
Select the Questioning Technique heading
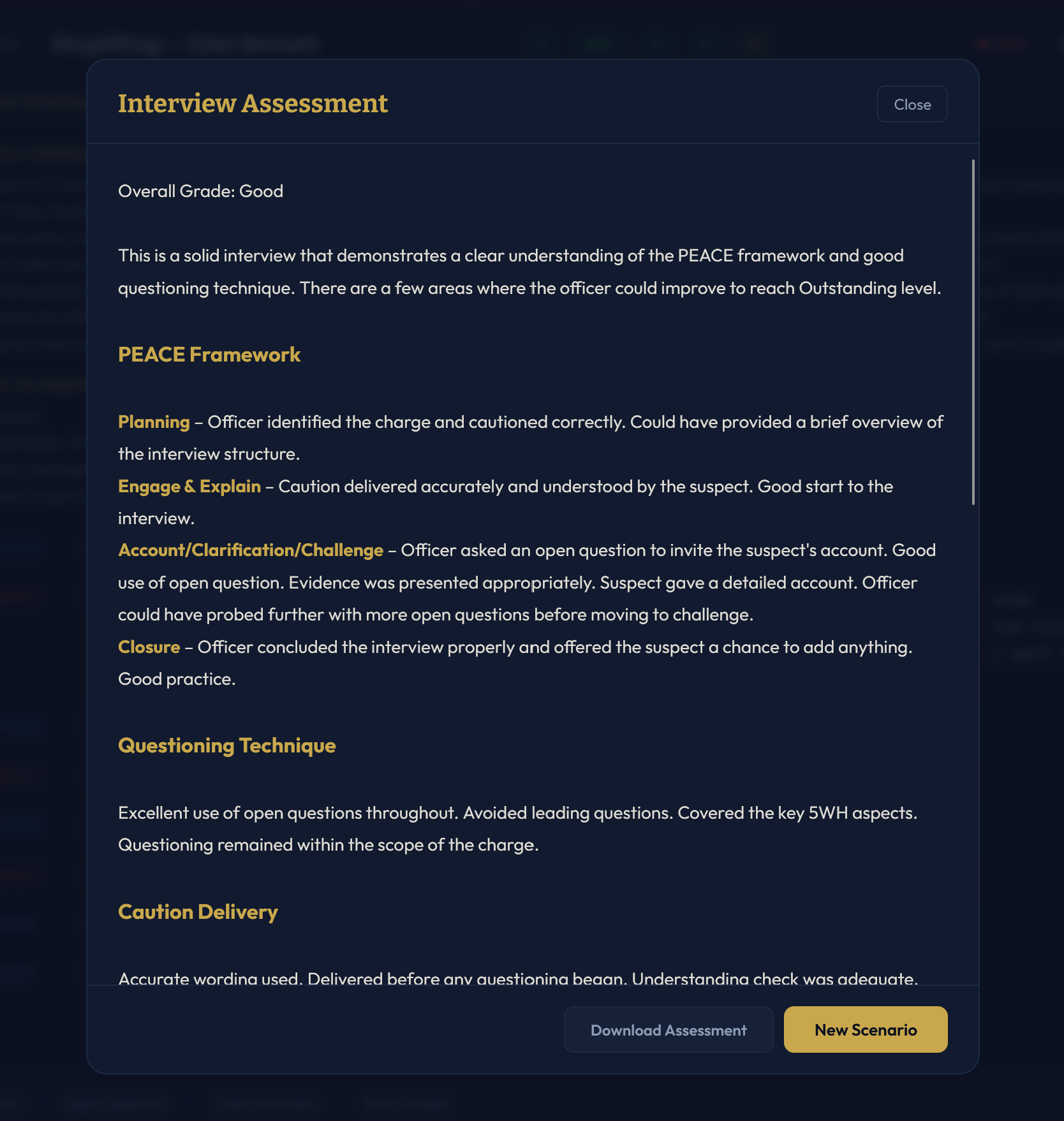click(x=226, y=745)
